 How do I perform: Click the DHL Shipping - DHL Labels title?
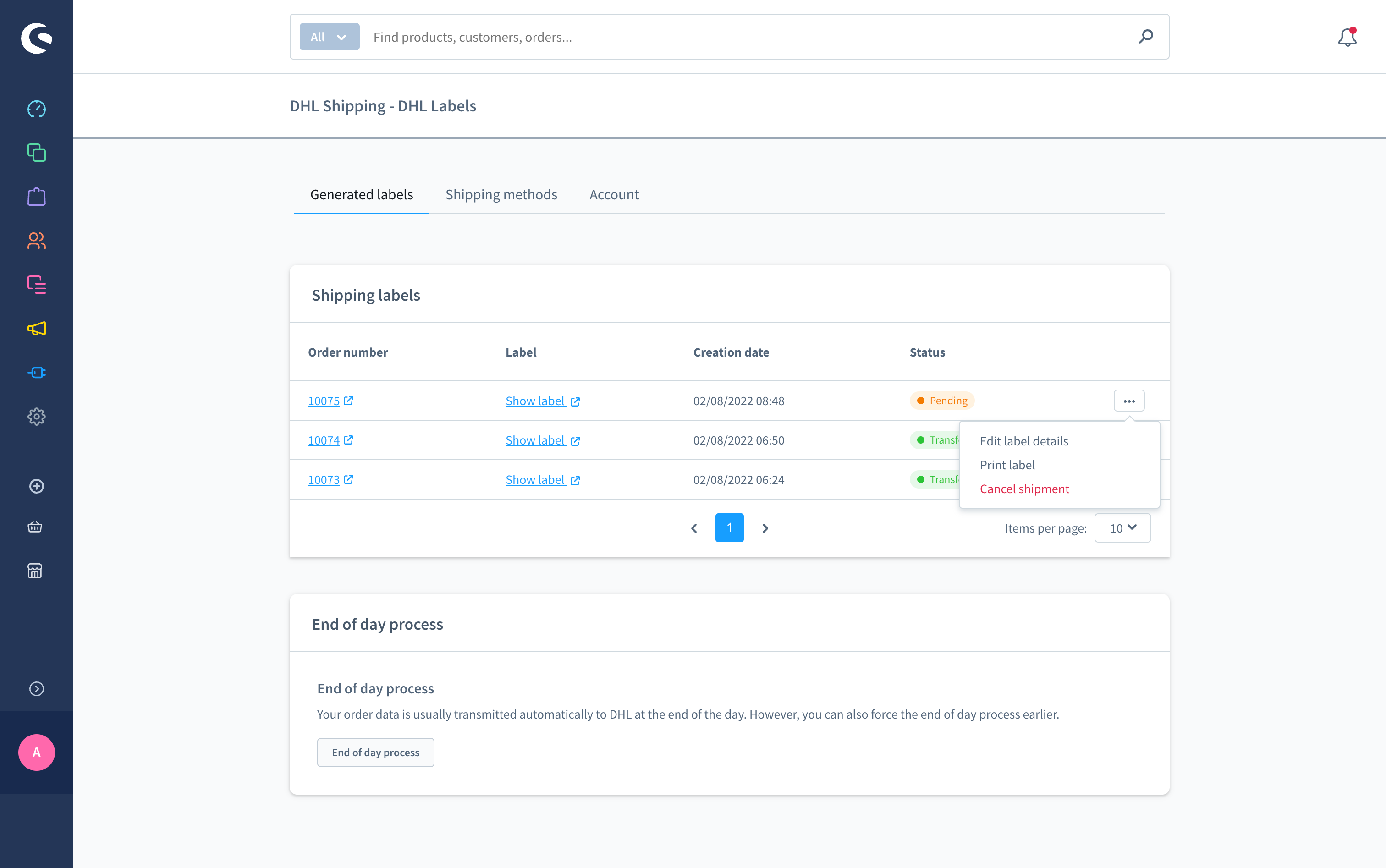pos(383,105)
